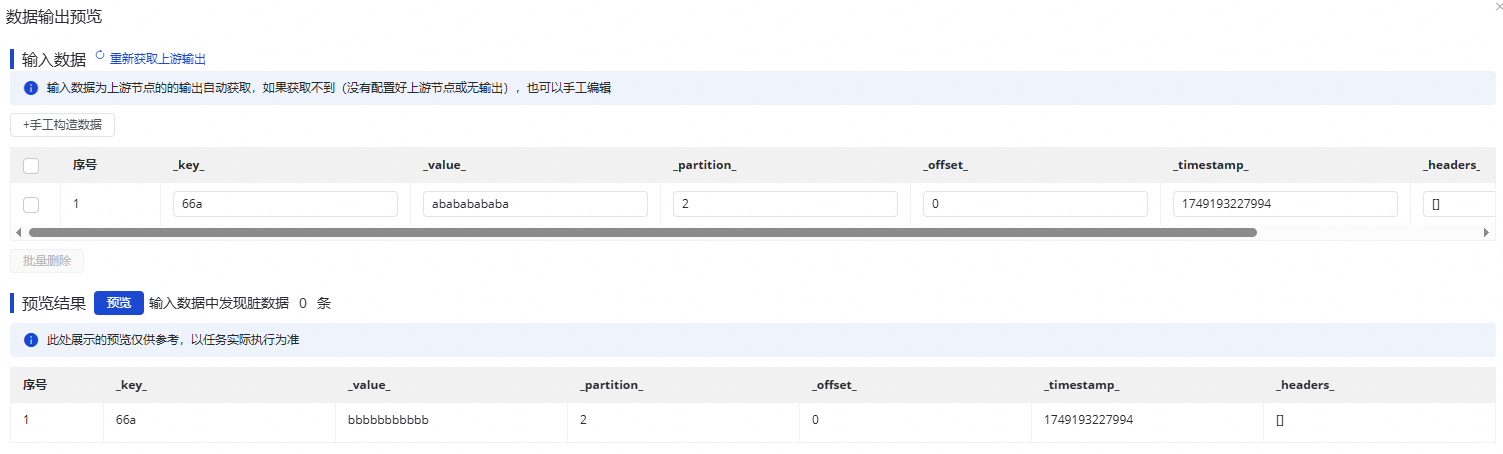Click the _timestamp_ input 1749193227994

1285,204
